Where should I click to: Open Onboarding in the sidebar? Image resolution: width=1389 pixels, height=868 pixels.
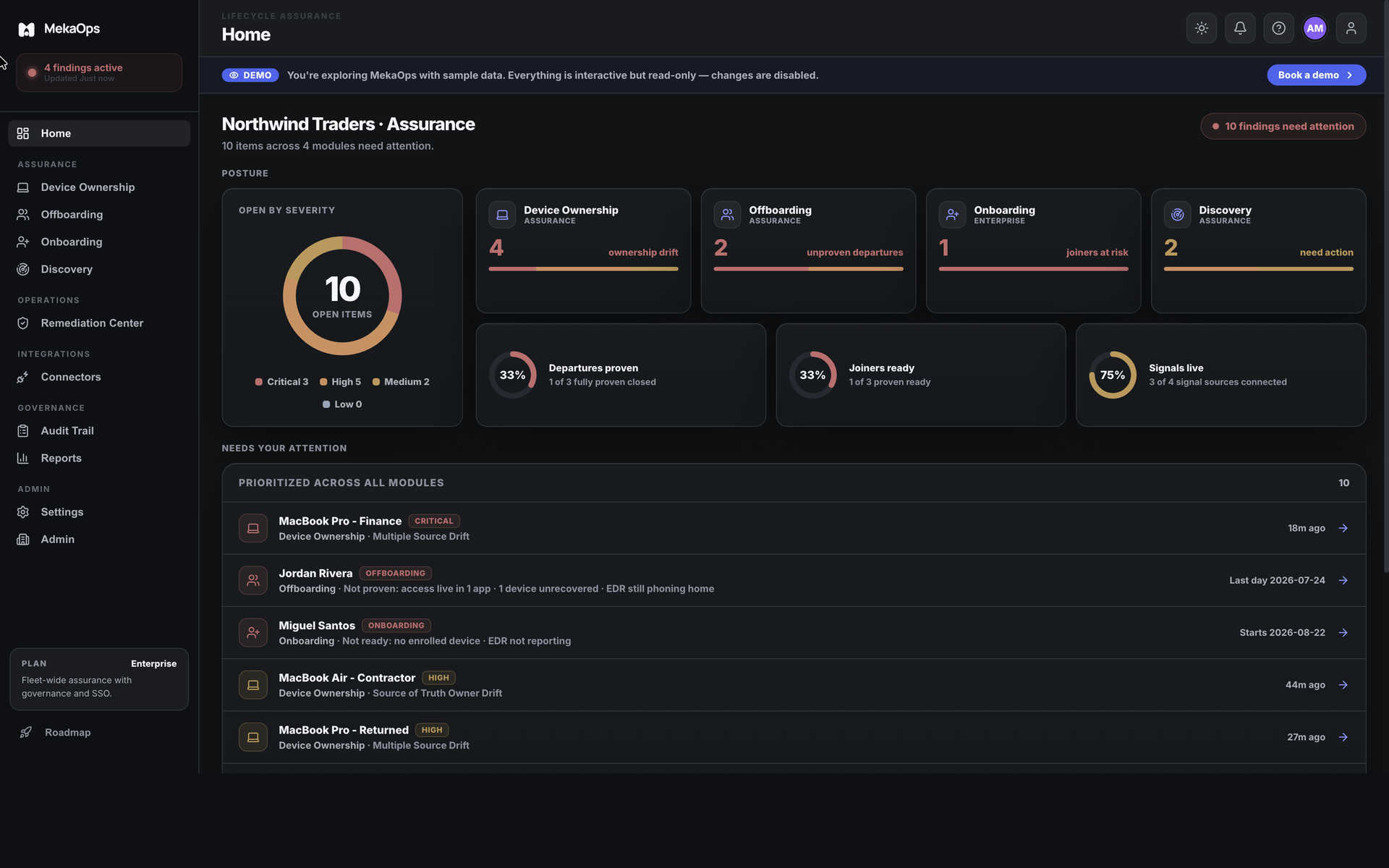(99, 242)
